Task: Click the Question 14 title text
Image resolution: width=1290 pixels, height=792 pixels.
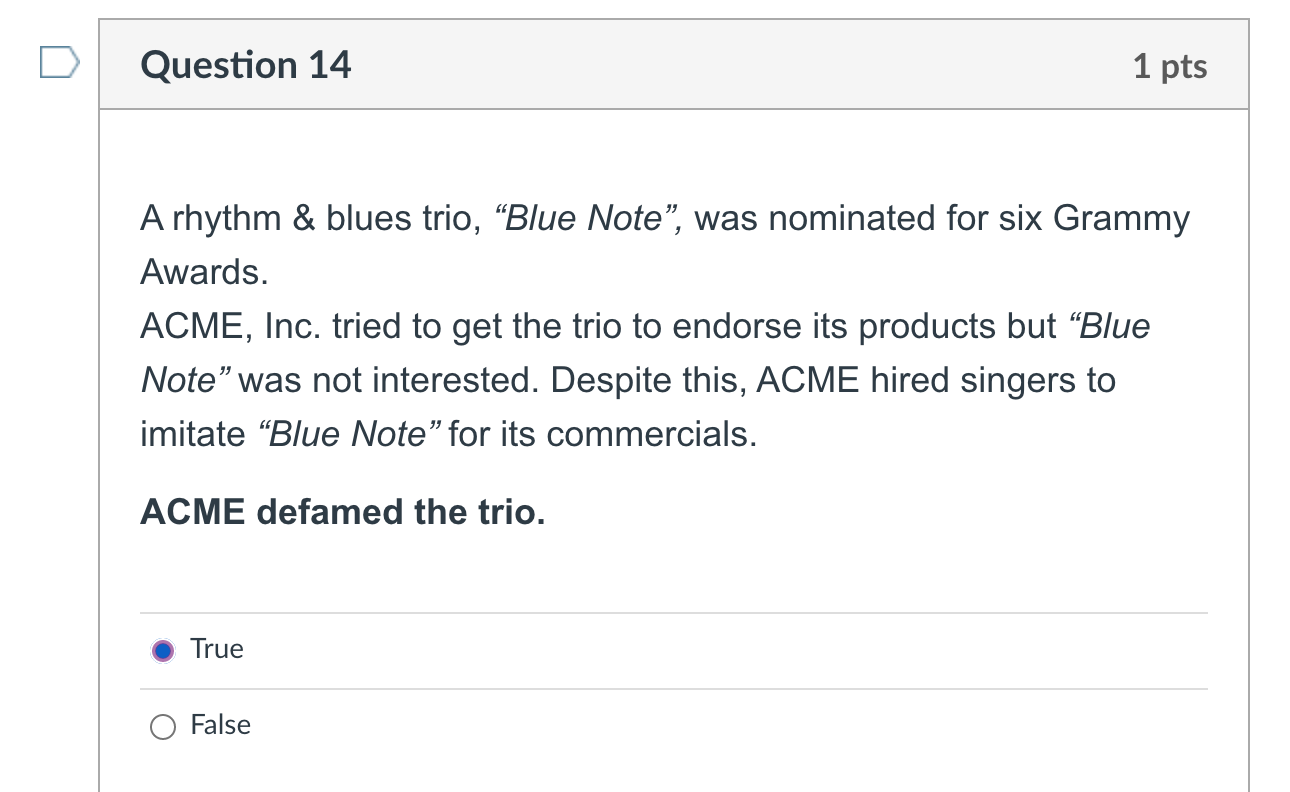Action: point(245,64)
